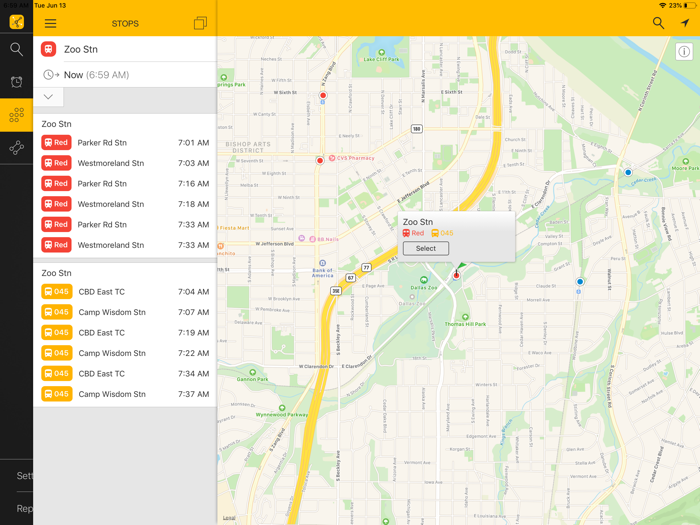
Task: Select the sidebar search icon
Action: [x=17, y=49]
